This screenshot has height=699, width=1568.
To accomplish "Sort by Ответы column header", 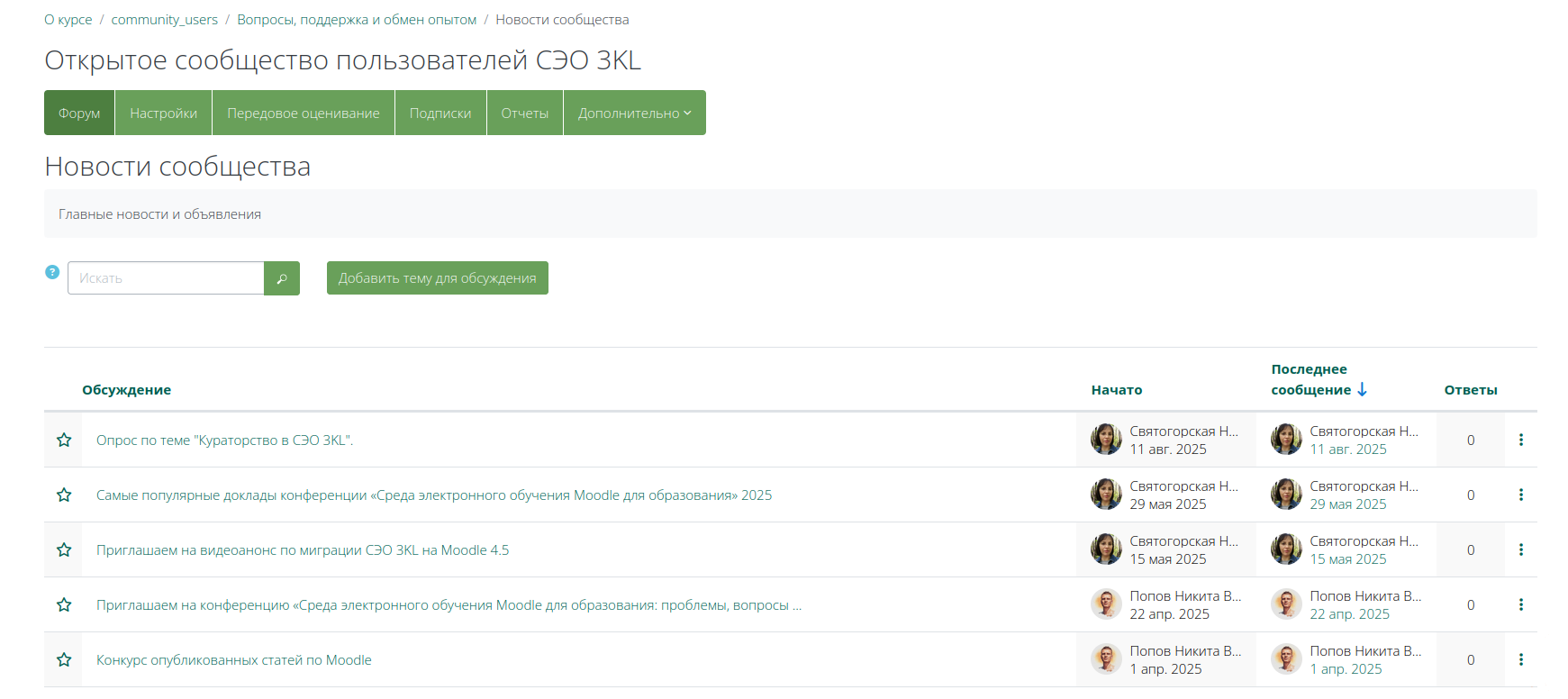I will click(1470, 390).
